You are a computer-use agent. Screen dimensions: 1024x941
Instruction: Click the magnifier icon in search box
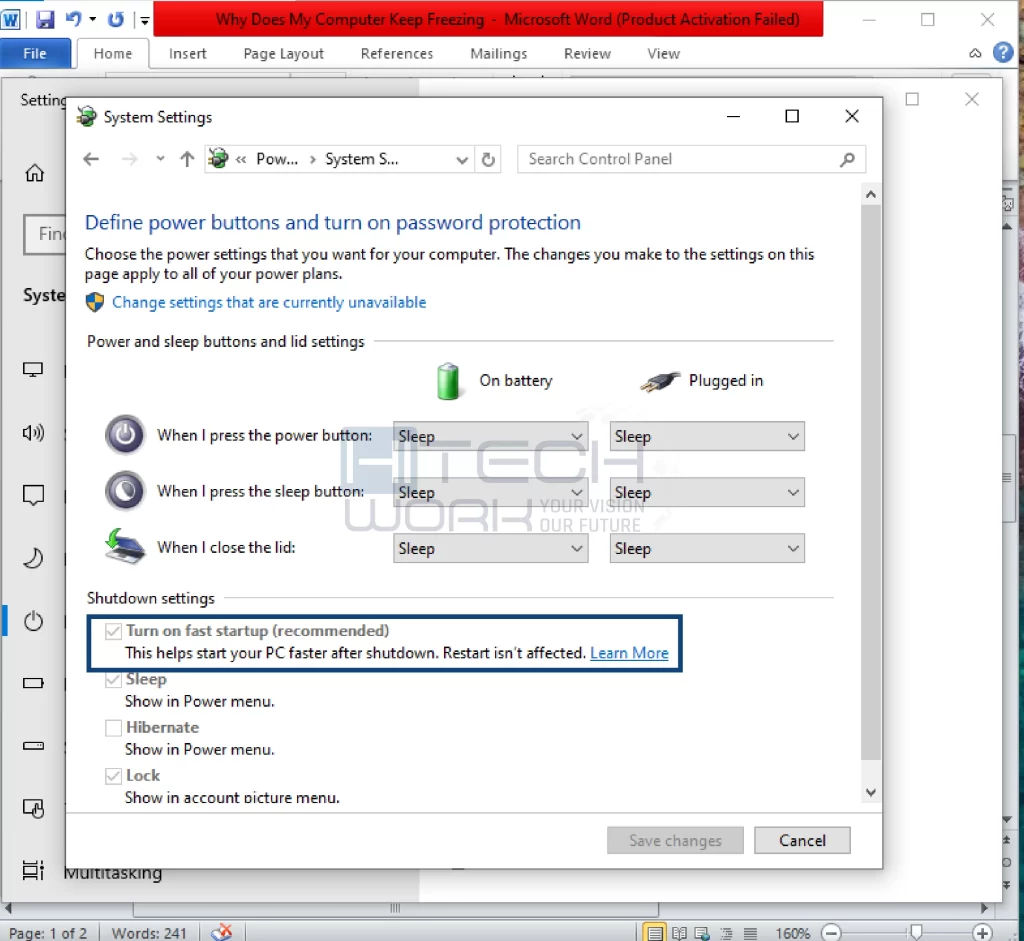[847, 159]
